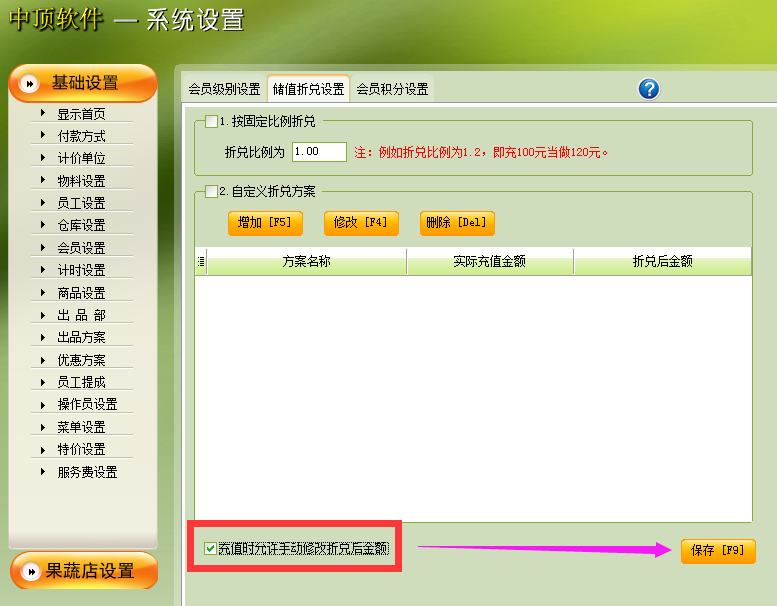
Task: Open 特价设置 in the sidebar
Action: [x=82, y=449]
